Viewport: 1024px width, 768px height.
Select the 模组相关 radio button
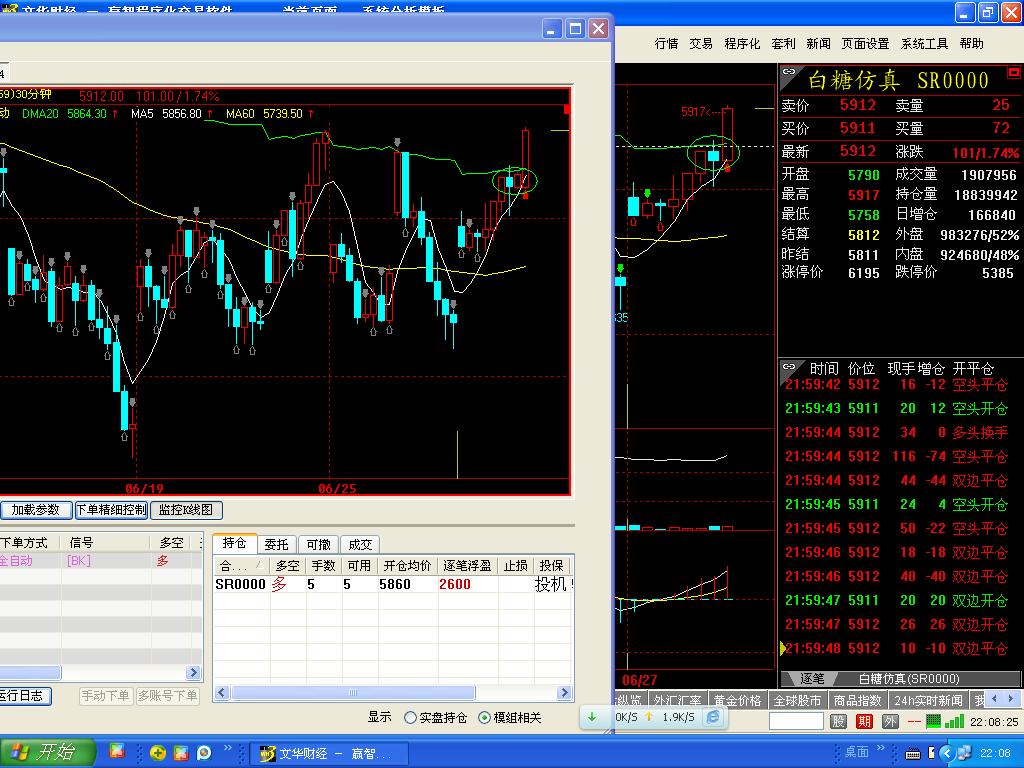point(485,717)
